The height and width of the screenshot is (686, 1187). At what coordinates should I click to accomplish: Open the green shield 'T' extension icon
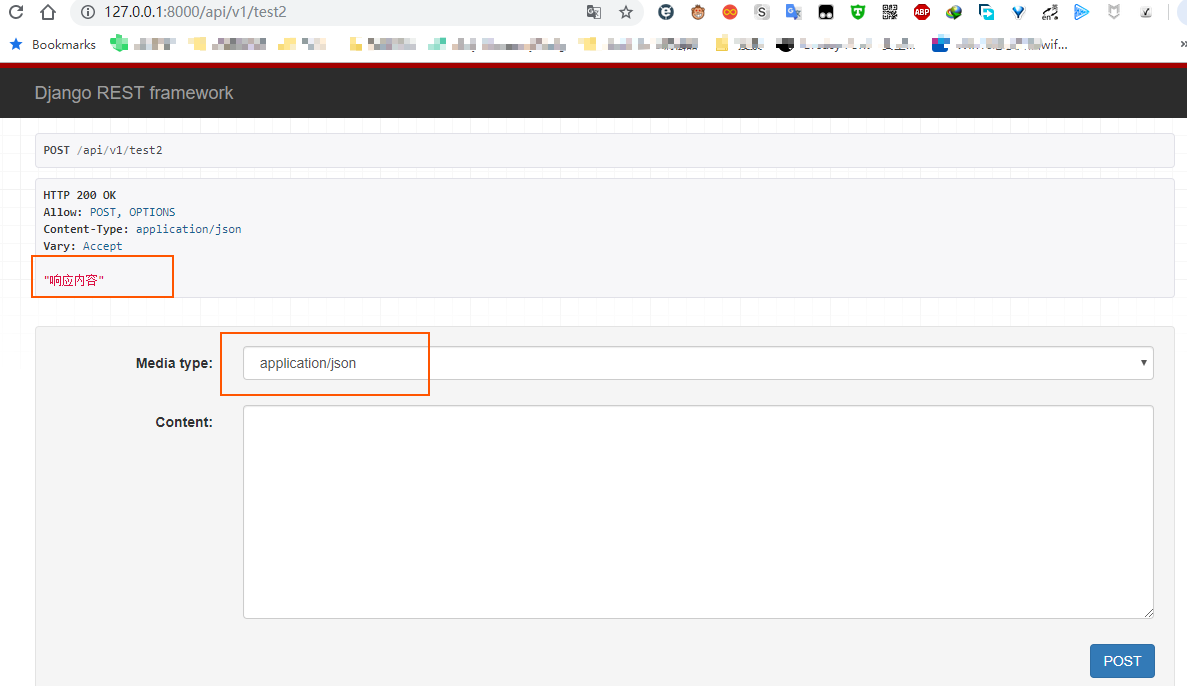tap(858, 12)
